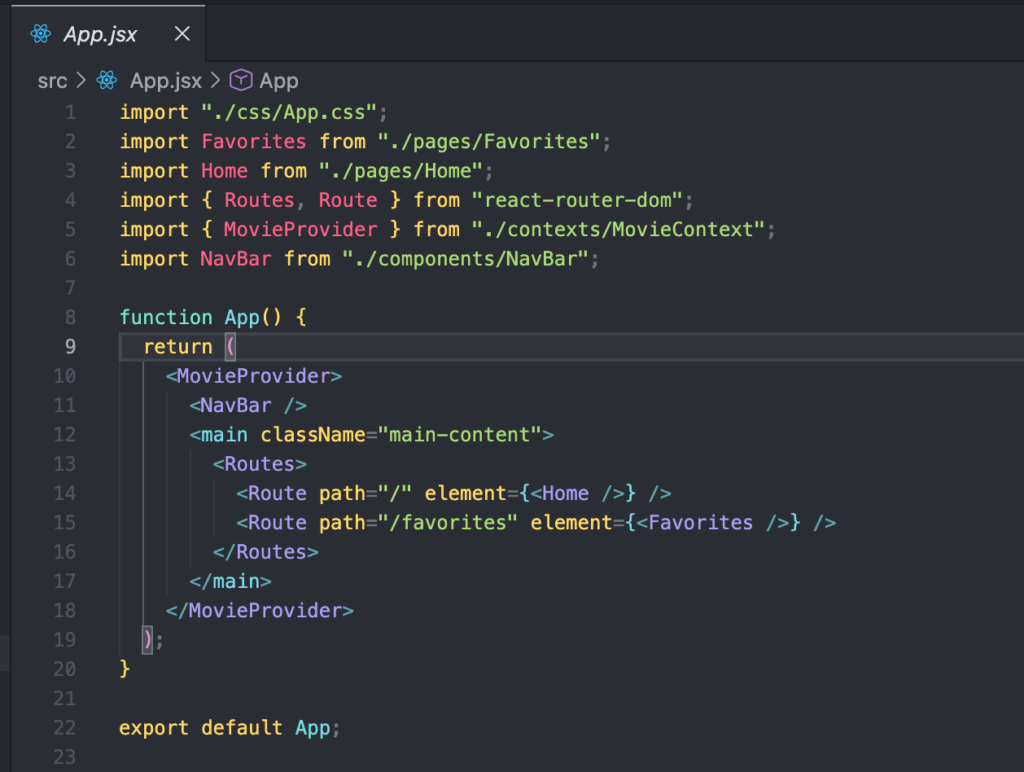Image resolution: width=1024 pixels, height=772 pixels.
Task: Close the App.jsx editor tab
Action: click(x=182, y=34)
